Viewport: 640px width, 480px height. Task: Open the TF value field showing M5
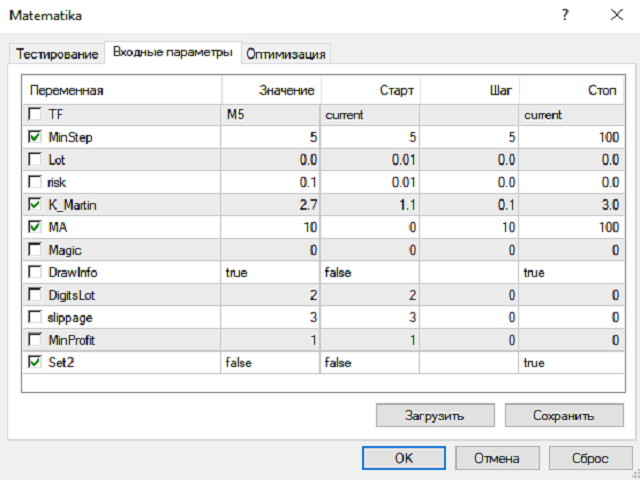coord(270,115)
